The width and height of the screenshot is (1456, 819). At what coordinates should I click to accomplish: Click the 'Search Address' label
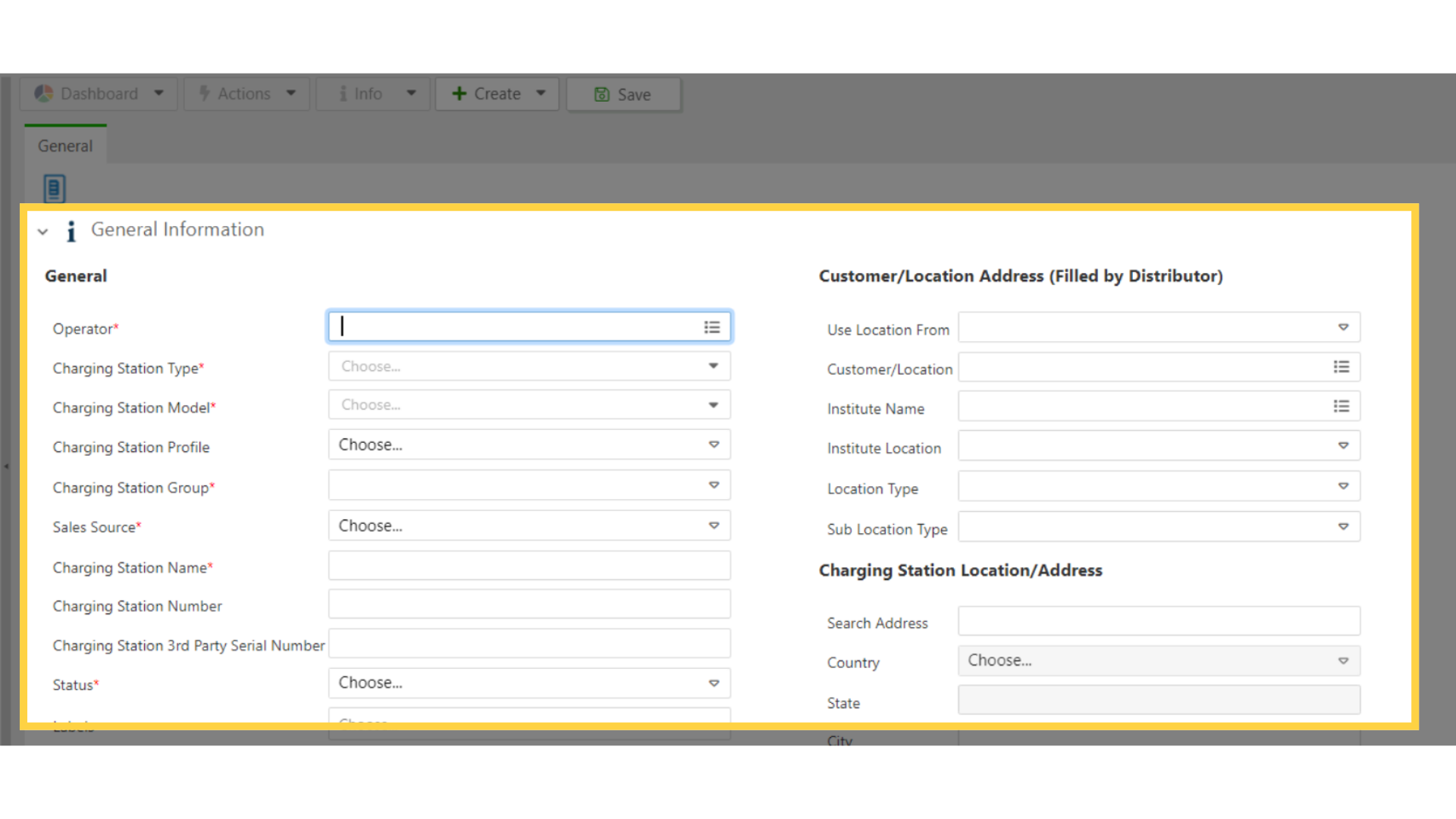tap(877, 623)
